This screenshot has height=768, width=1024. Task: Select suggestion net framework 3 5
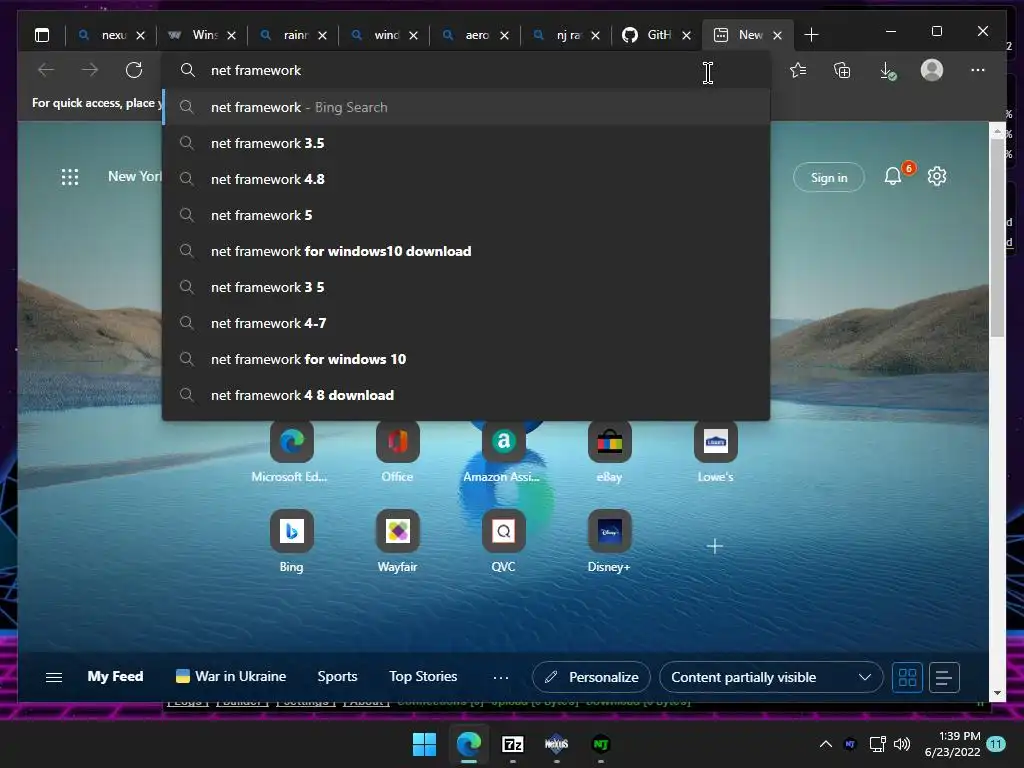coord(466,287)
